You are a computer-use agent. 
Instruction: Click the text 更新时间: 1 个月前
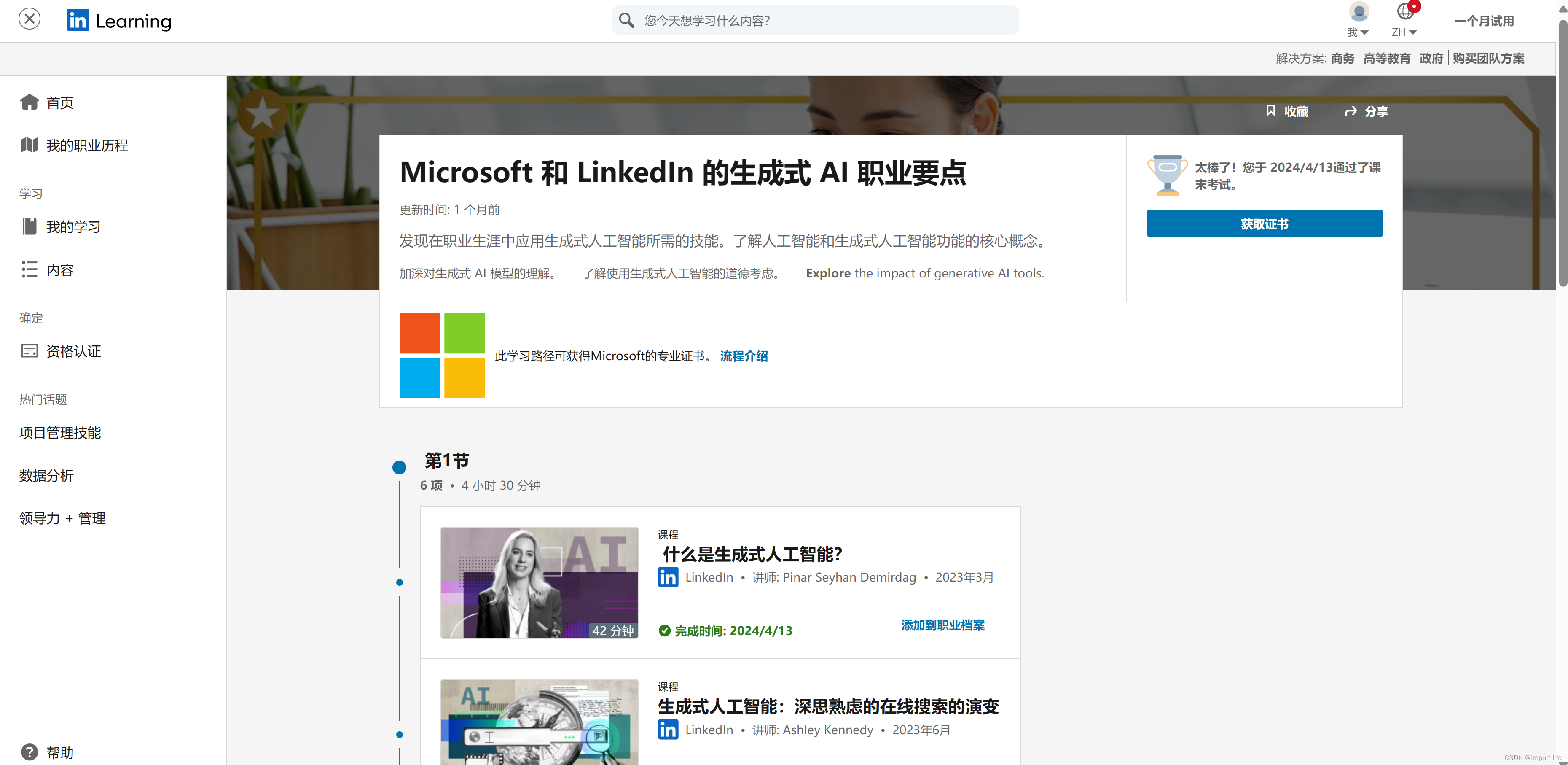point(449,210)
